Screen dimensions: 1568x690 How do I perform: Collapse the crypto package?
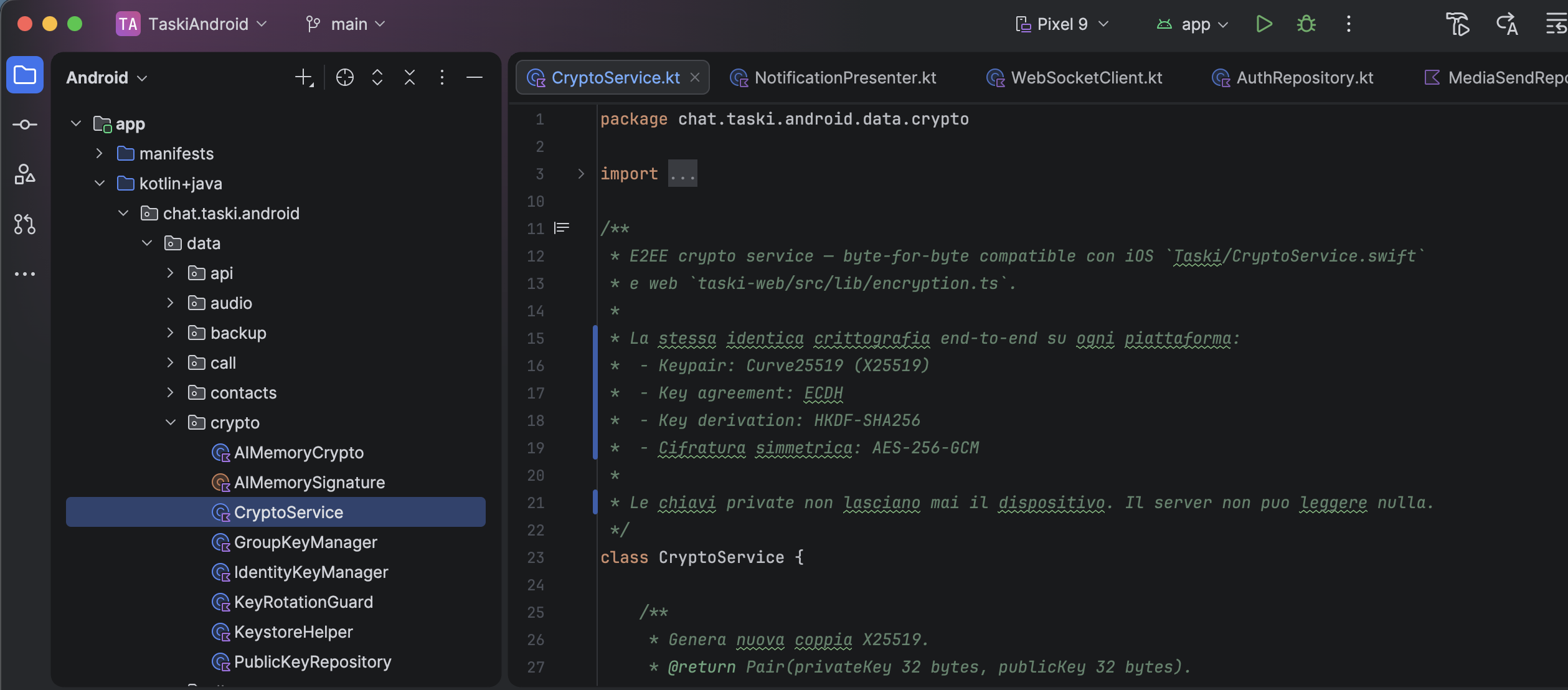(x=171, y=422)
